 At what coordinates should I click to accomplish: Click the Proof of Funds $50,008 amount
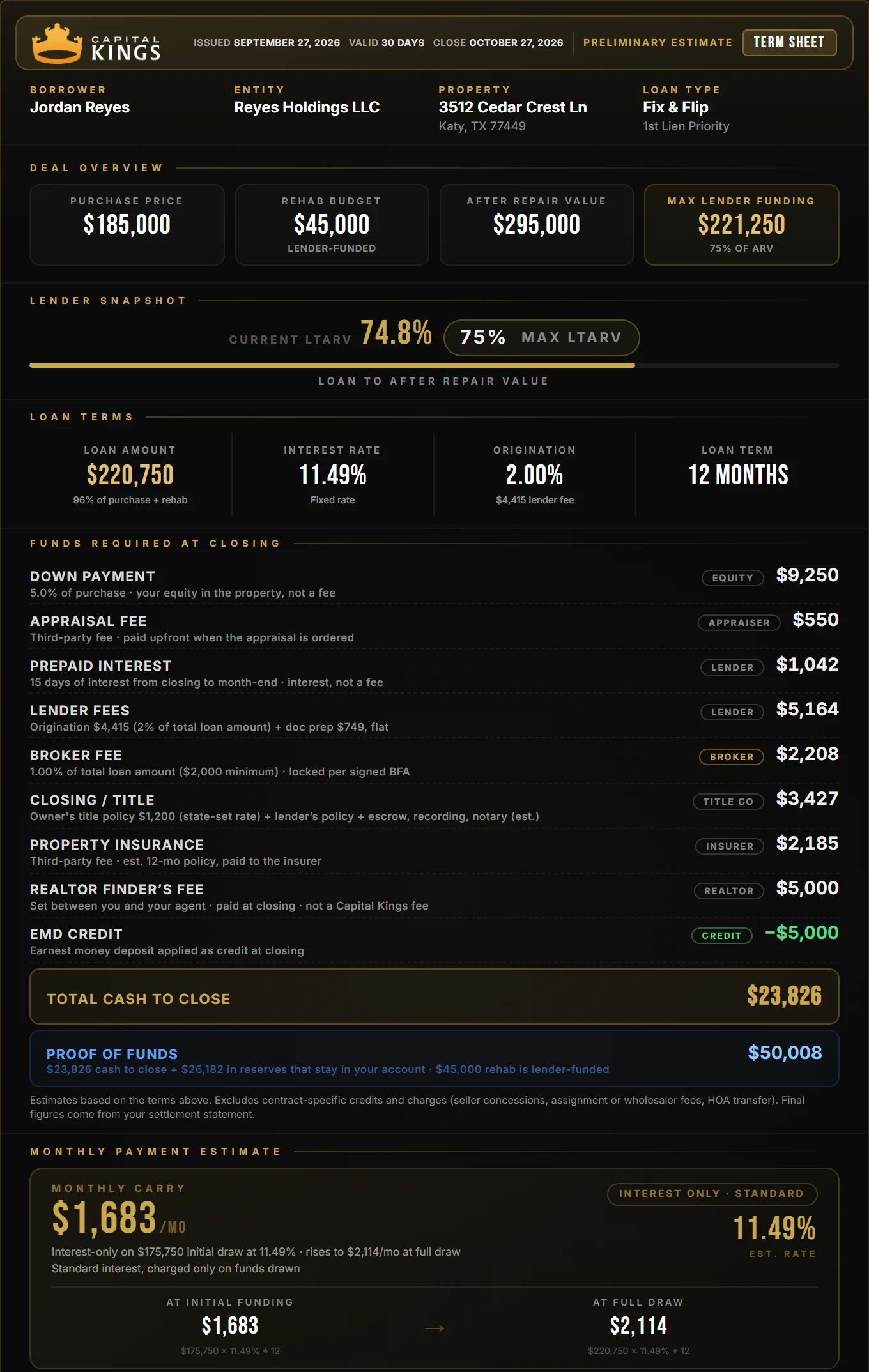click(x=785, y=1053)
